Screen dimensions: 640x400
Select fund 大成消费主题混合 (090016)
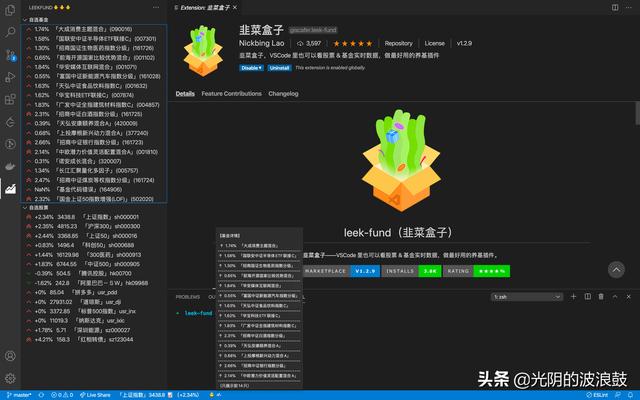(94, 29)
